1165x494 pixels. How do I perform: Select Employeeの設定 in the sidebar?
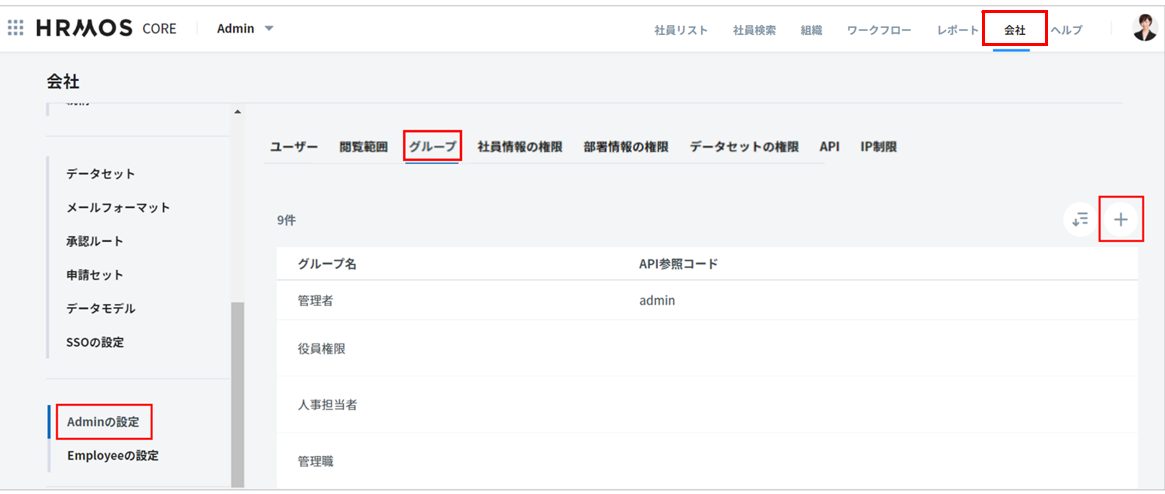[112, 456]
